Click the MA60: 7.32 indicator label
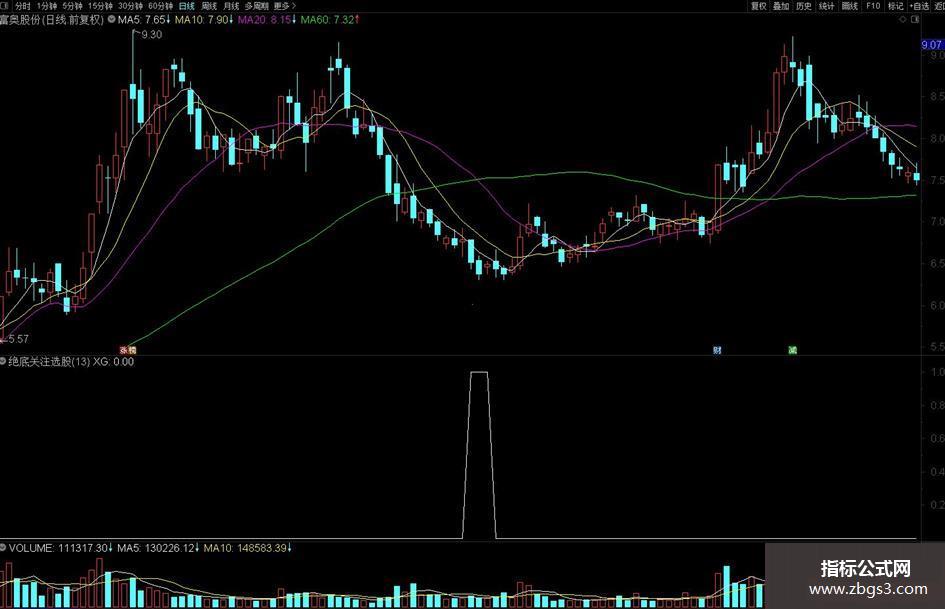Screen dimensions: 945x609 330,19
